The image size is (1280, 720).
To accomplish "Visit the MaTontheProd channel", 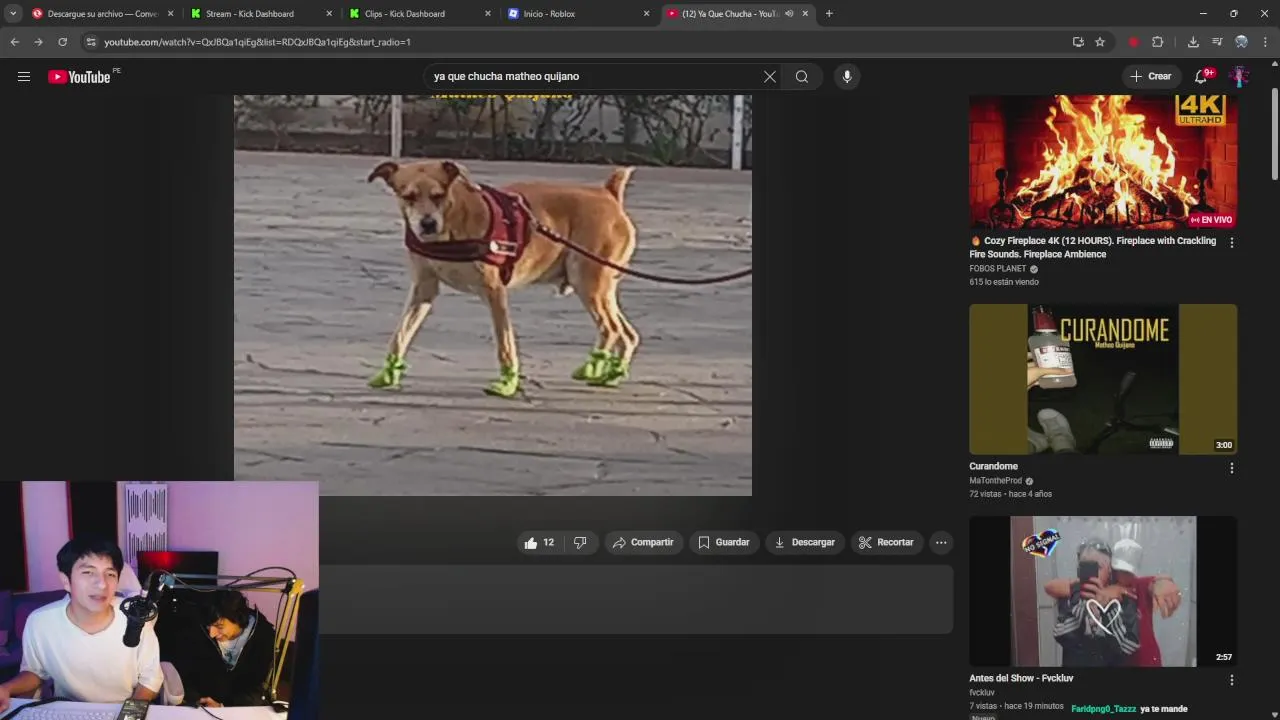I will coord(995,481).
